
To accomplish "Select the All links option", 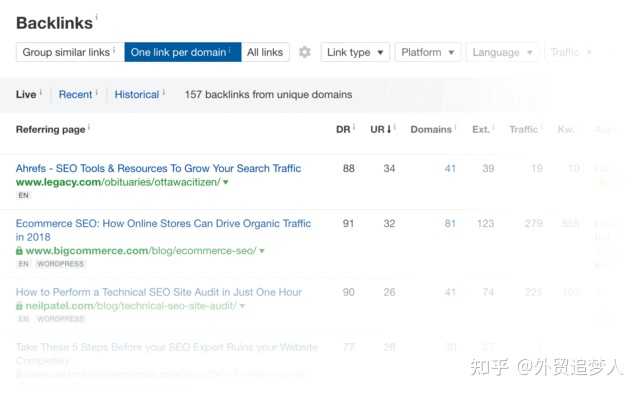I will [x=265, y=52].
